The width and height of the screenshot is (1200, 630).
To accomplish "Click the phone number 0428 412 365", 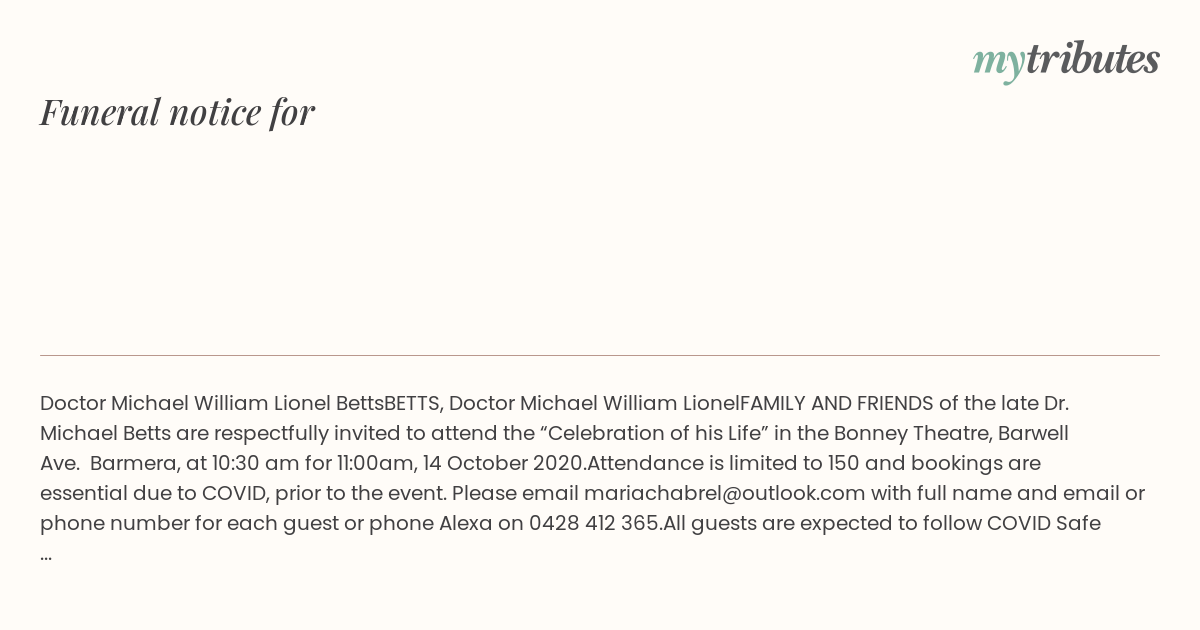I will click(x=594, y=523).
